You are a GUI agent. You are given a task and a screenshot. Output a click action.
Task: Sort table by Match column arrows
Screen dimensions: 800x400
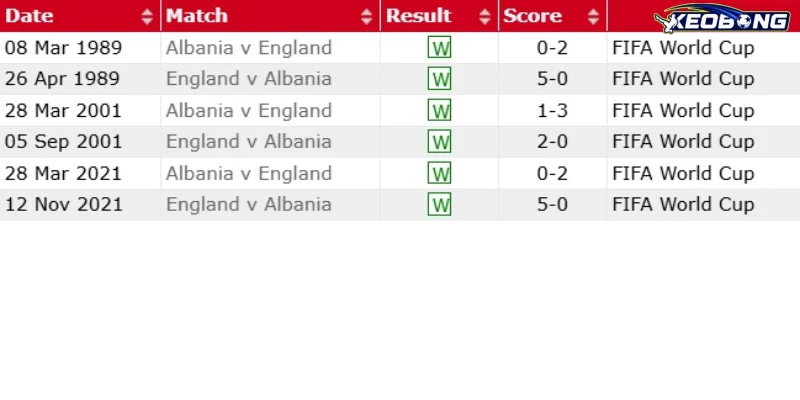(x=366, y=16)
